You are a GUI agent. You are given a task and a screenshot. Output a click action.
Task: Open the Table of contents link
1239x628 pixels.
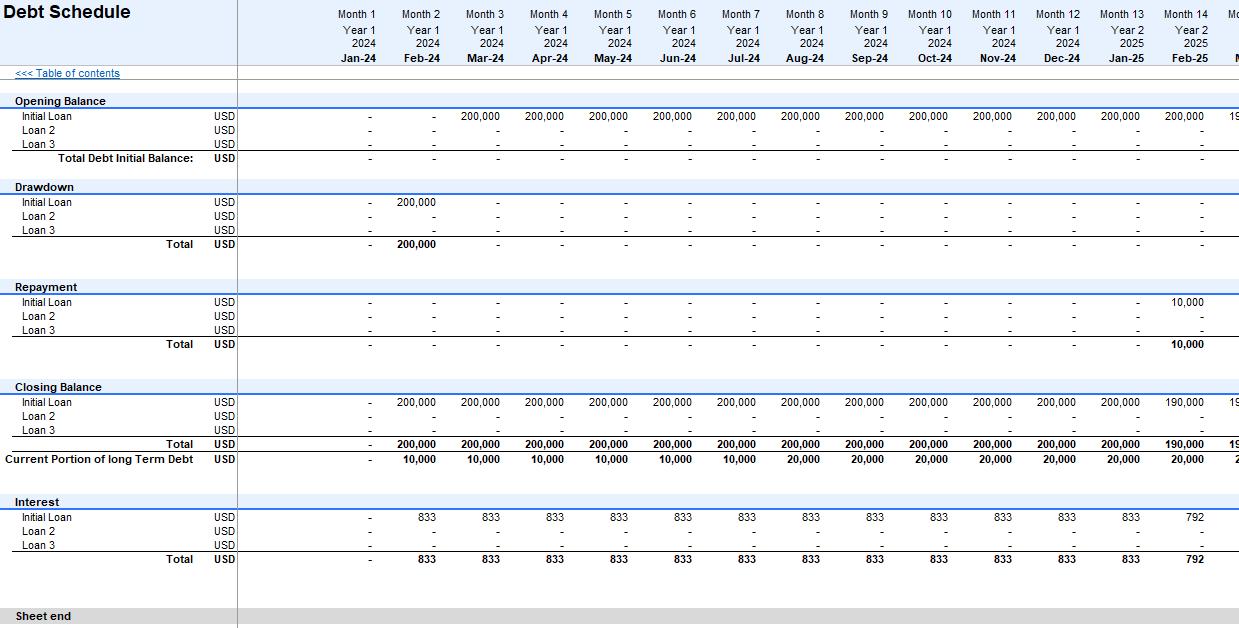pyautogui.click(x=67, y=73)
